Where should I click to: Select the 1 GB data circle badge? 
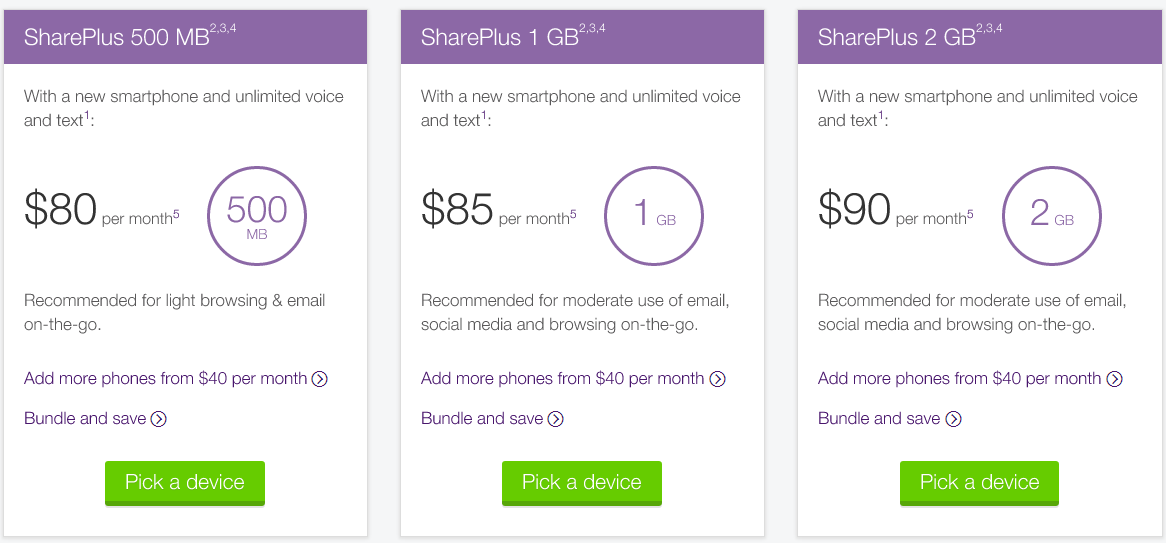[x=654, y=216]
